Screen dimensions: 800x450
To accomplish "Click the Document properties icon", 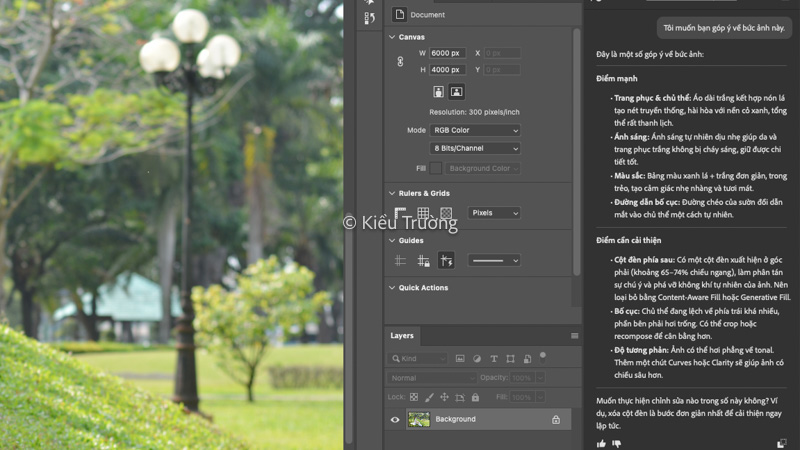I will point(399,14).
